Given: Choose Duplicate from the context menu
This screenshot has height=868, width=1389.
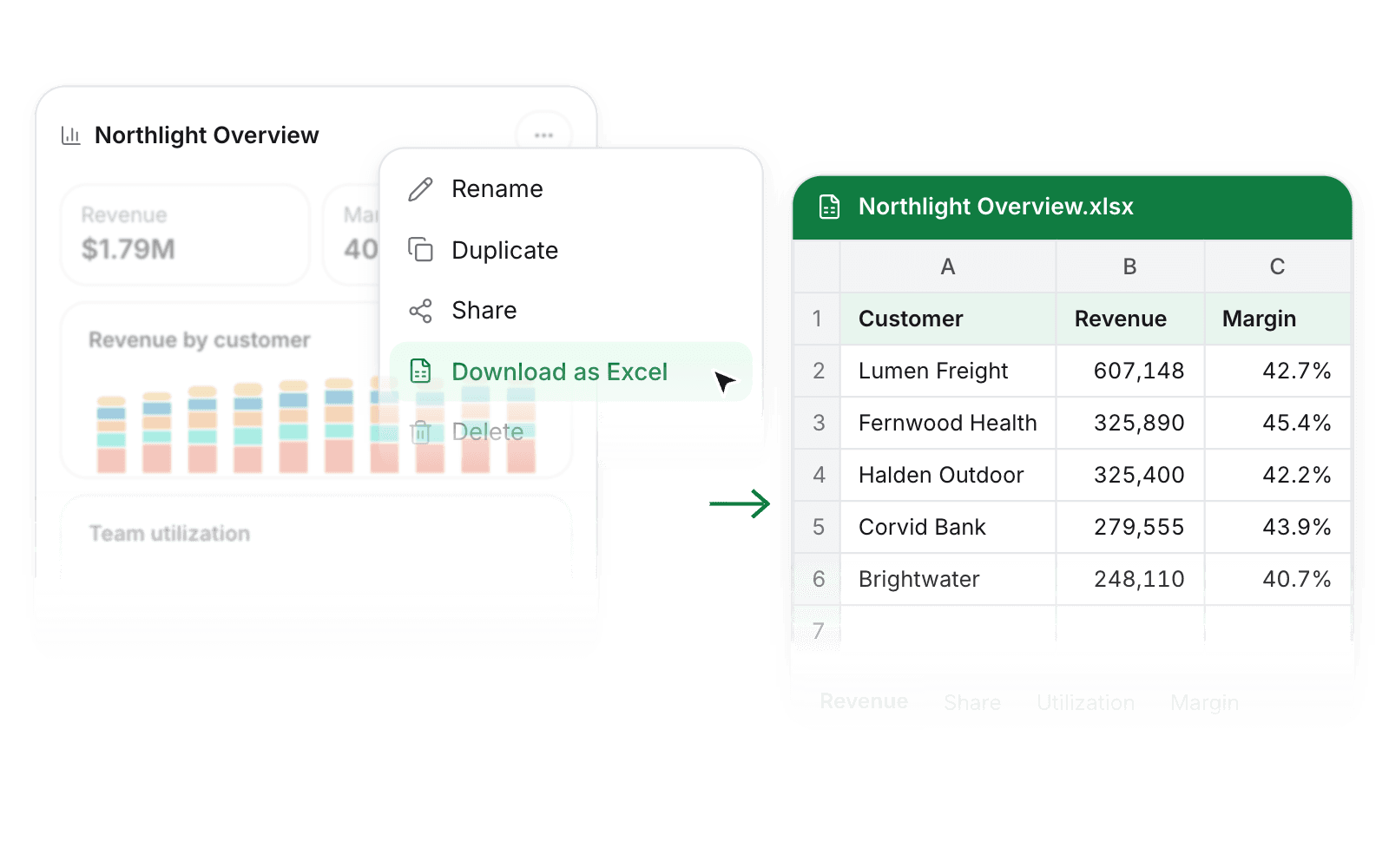Looking at the screenshot, I should pyautogui.click(x=571, y=250).
